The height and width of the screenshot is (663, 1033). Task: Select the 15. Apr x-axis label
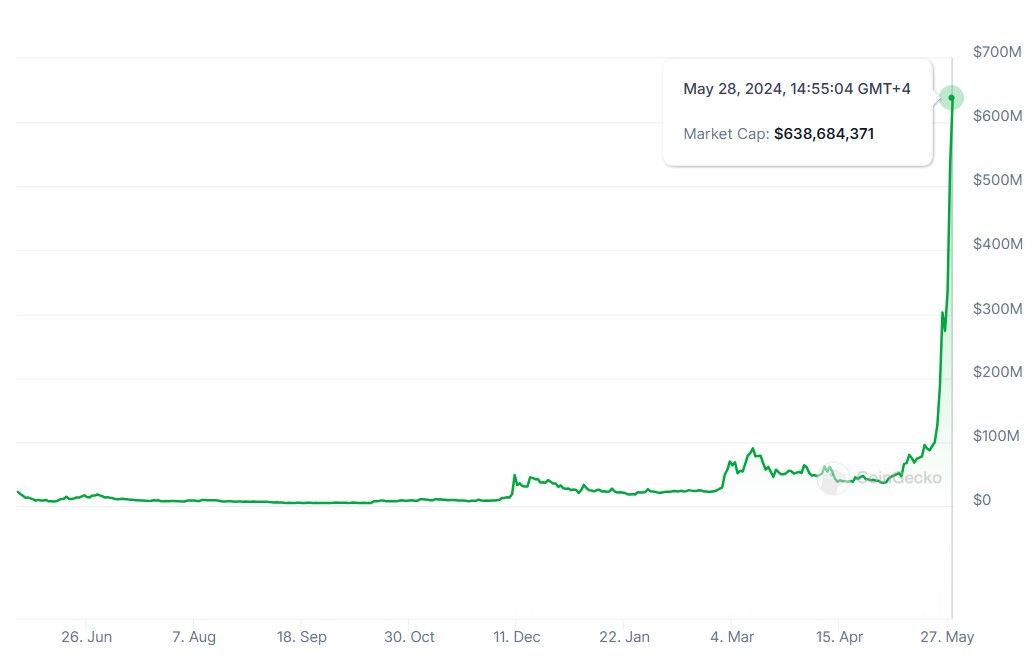pyautogui.click(x=839, y=637)
